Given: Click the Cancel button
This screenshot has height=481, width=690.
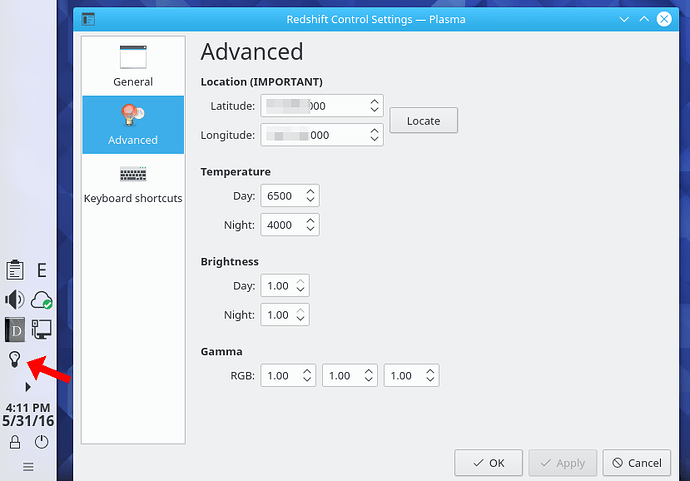Looking at the screenshot, I should 637,463.
